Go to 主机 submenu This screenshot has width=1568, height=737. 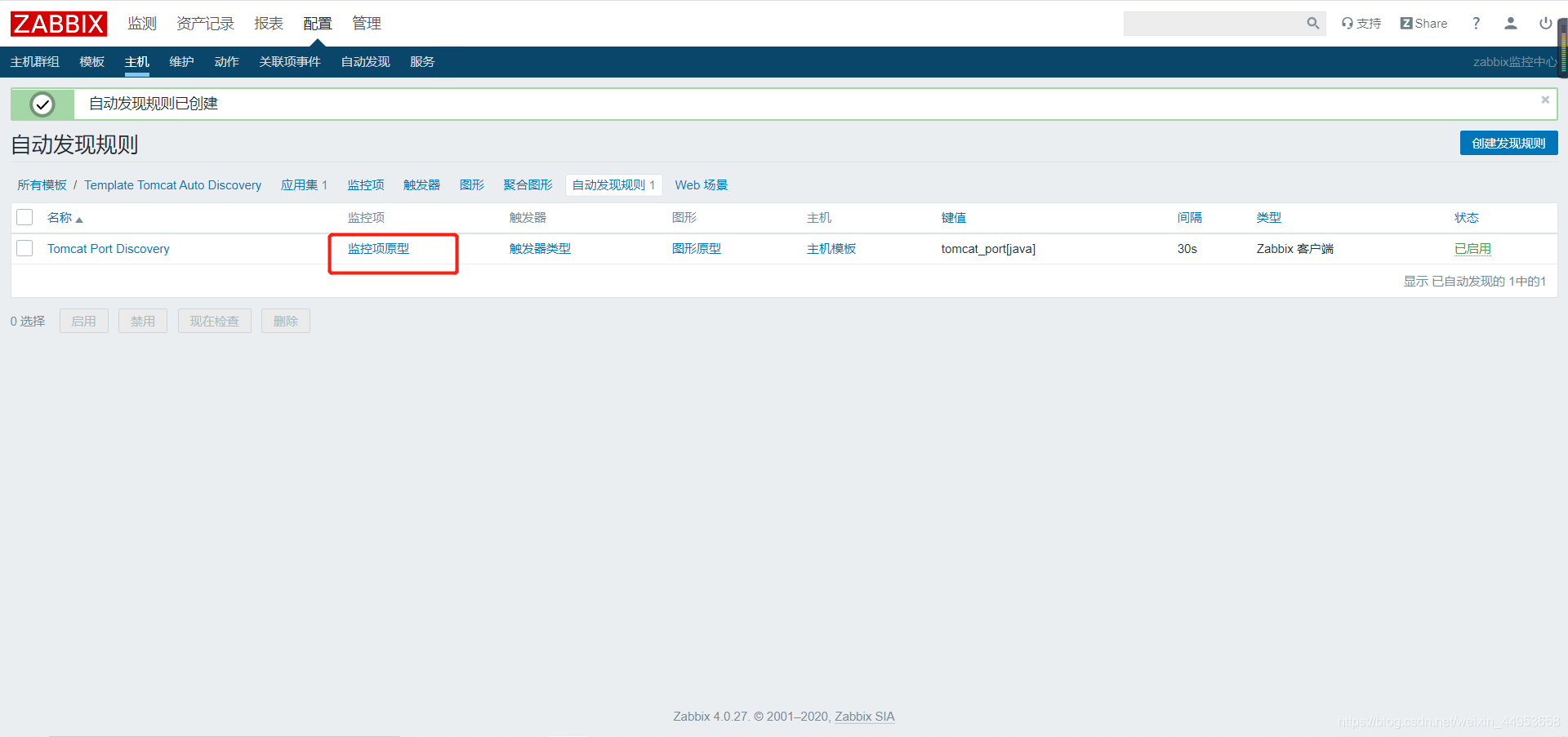tap(137, 62)
